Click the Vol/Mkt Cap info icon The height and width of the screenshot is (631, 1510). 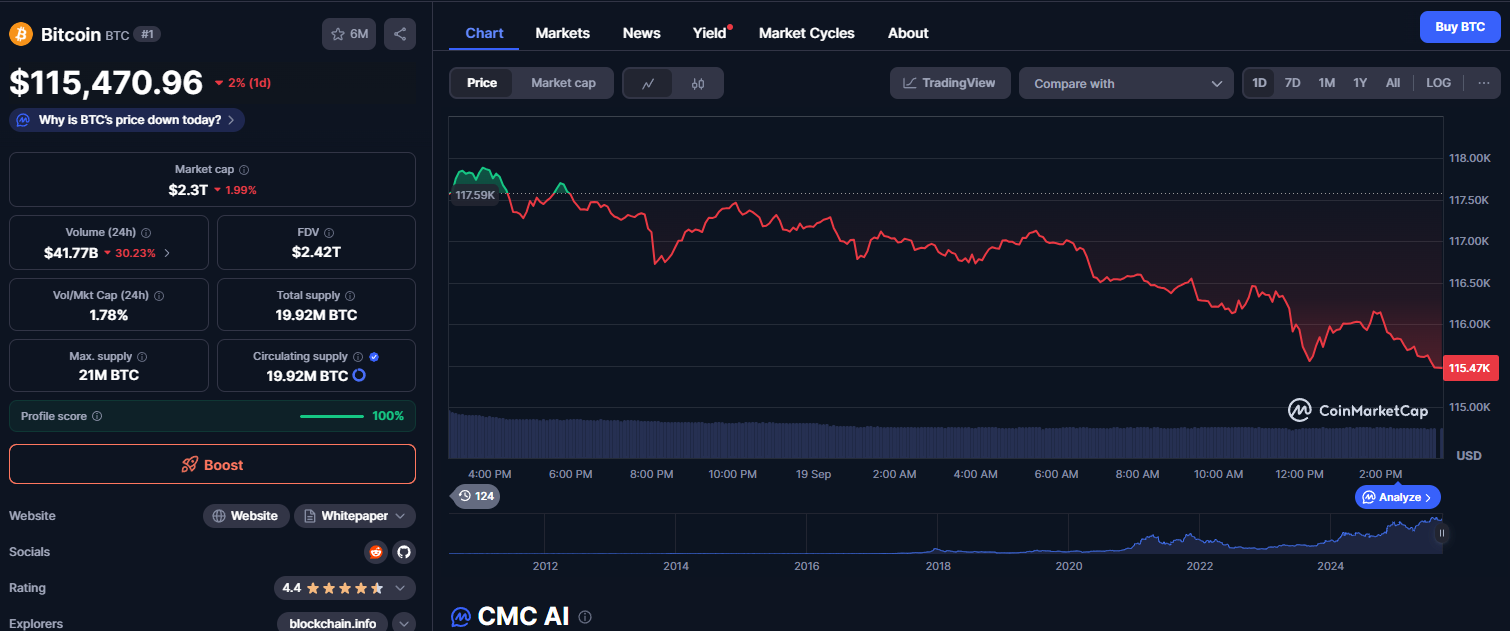(x=159, y=296)
